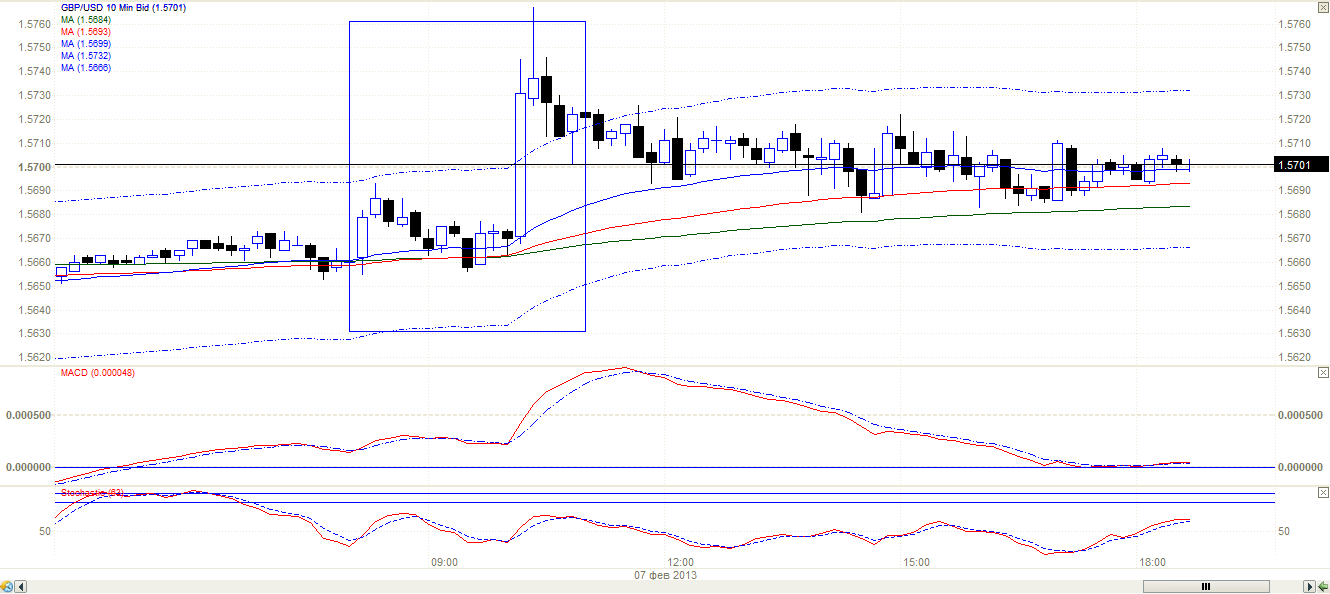Screen dimensions: 1330x594
Task: Click the 09:00 time axis label
Action: 444,563
